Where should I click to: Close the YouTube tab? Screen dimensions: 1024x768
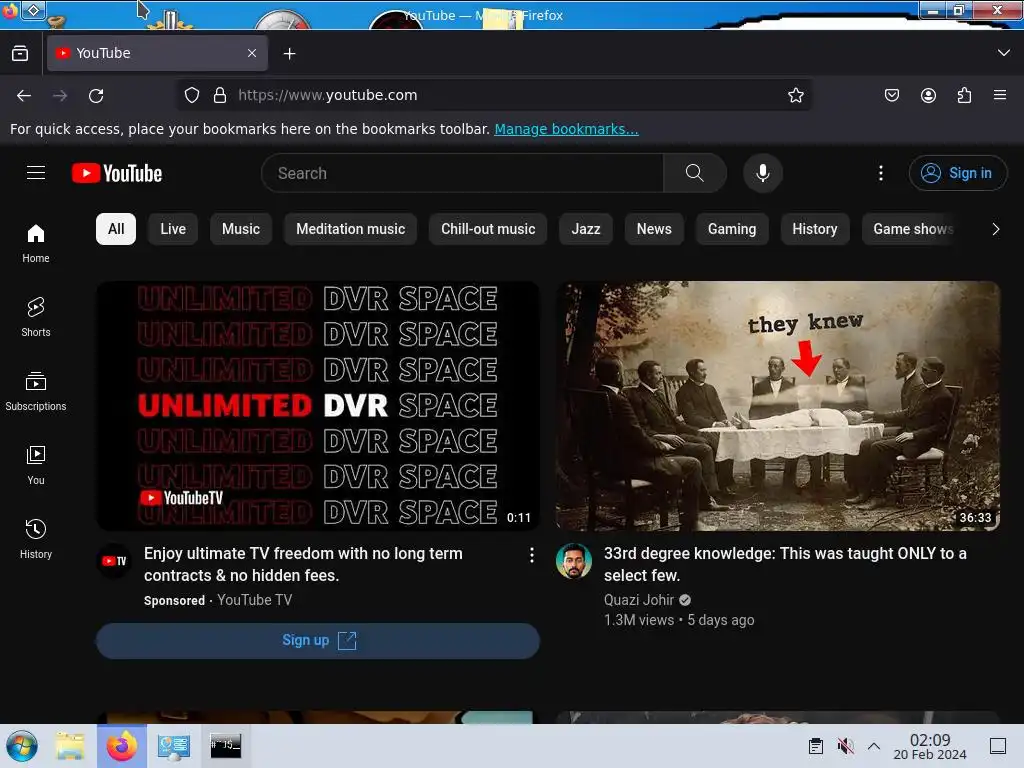tap(252, 53)
